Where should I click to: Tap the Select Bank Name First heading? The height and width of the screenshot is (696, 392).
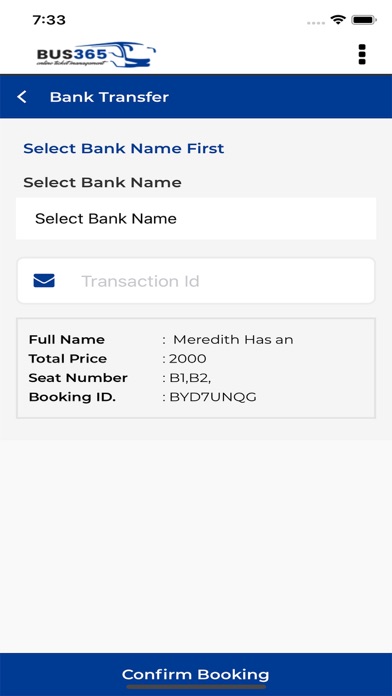coord(124,148)
